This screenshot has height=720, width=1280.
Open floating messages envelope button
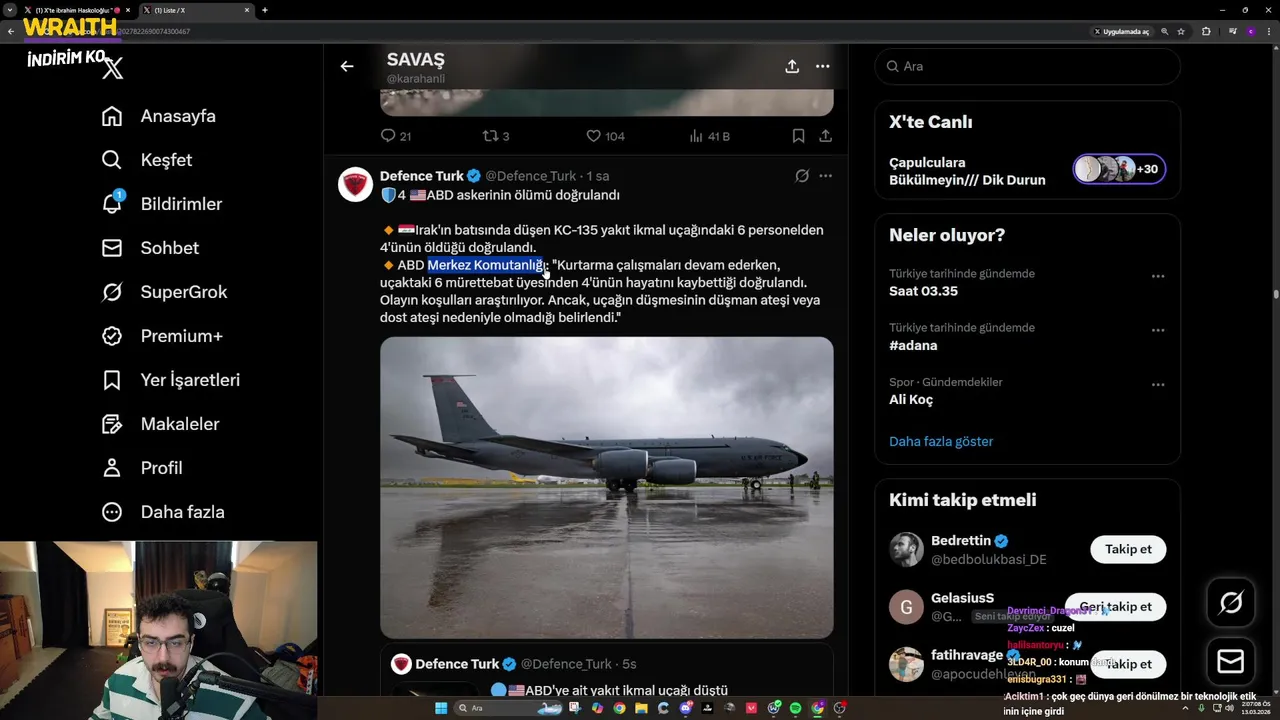coord(1231,662)
